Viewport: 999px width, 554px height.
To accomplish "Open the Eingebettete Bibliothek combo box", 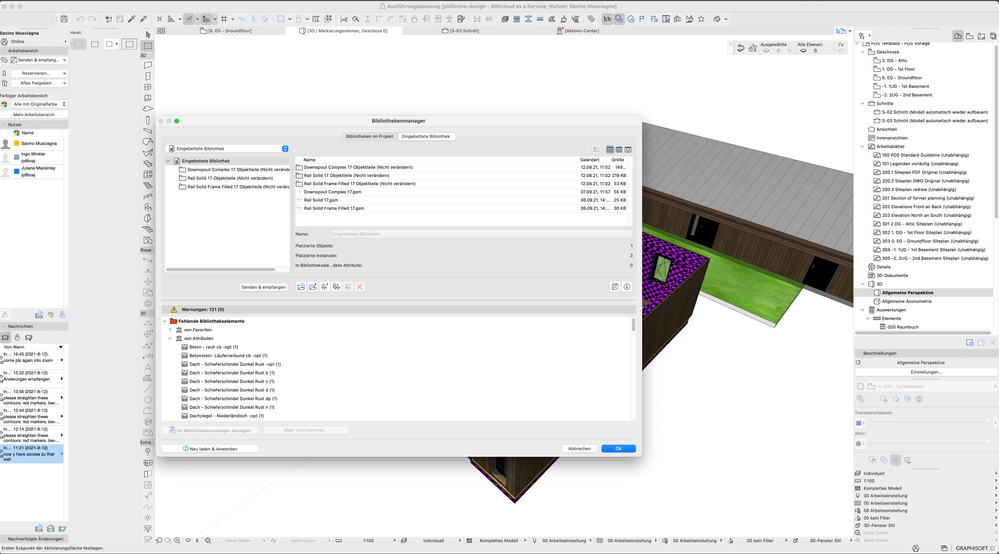I will click(x=228, y=148).
